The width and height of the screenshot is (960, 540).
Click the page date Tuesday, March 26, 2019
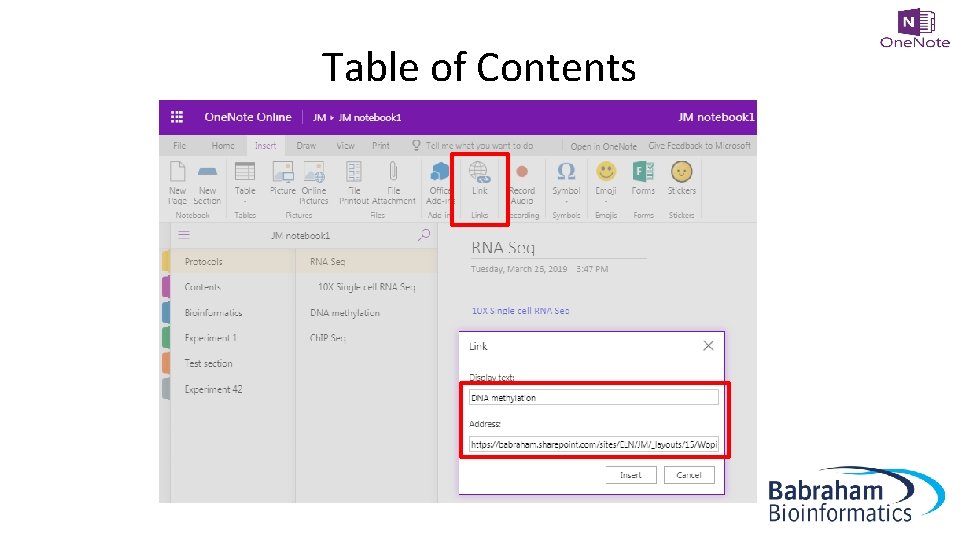(x=519, y=269)
